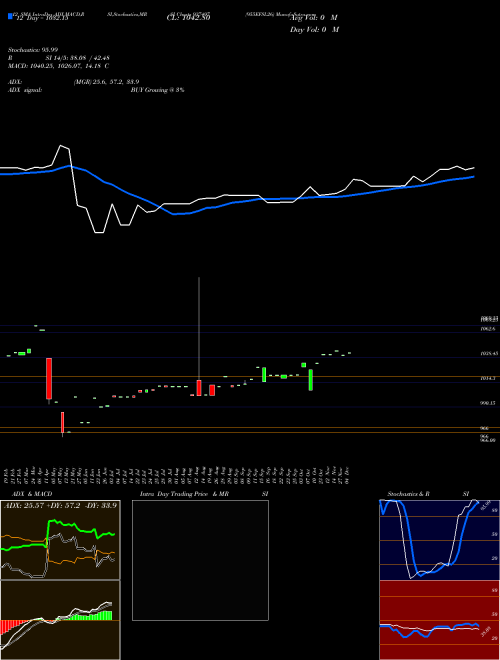Click the 'Day Vol: 0 M' label

314,29
